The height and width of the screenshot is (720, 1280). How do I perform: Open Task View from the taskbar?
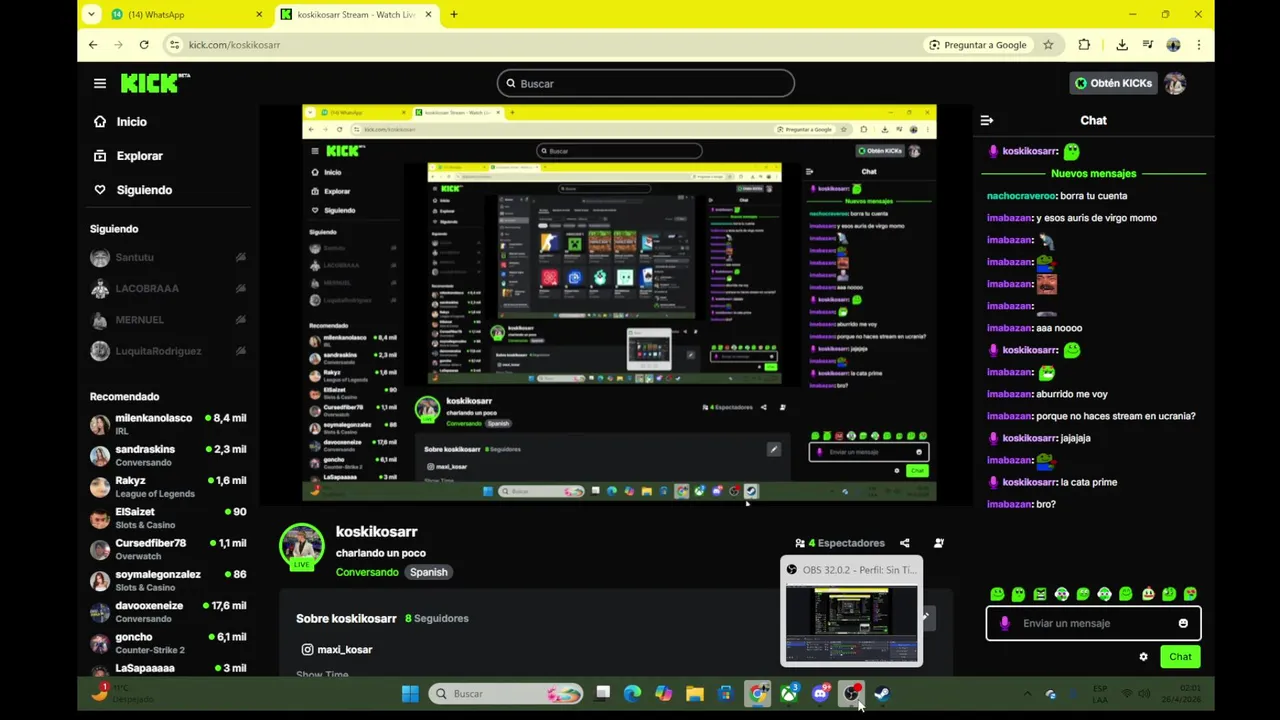[x=602, y=693]
